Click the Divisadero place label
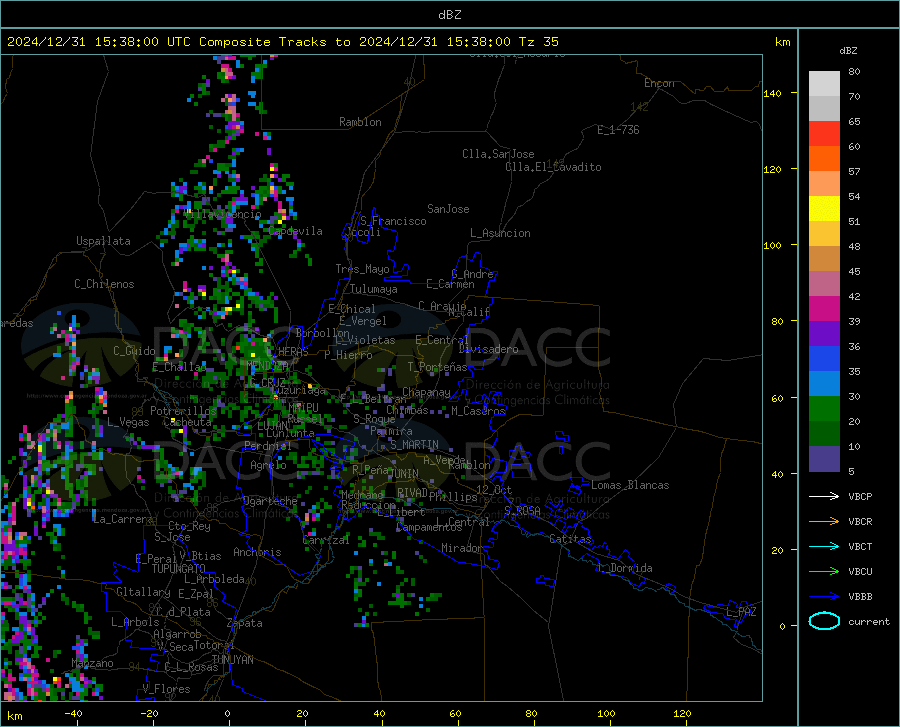This screenshot has height=727, width=900. point(488,349)
